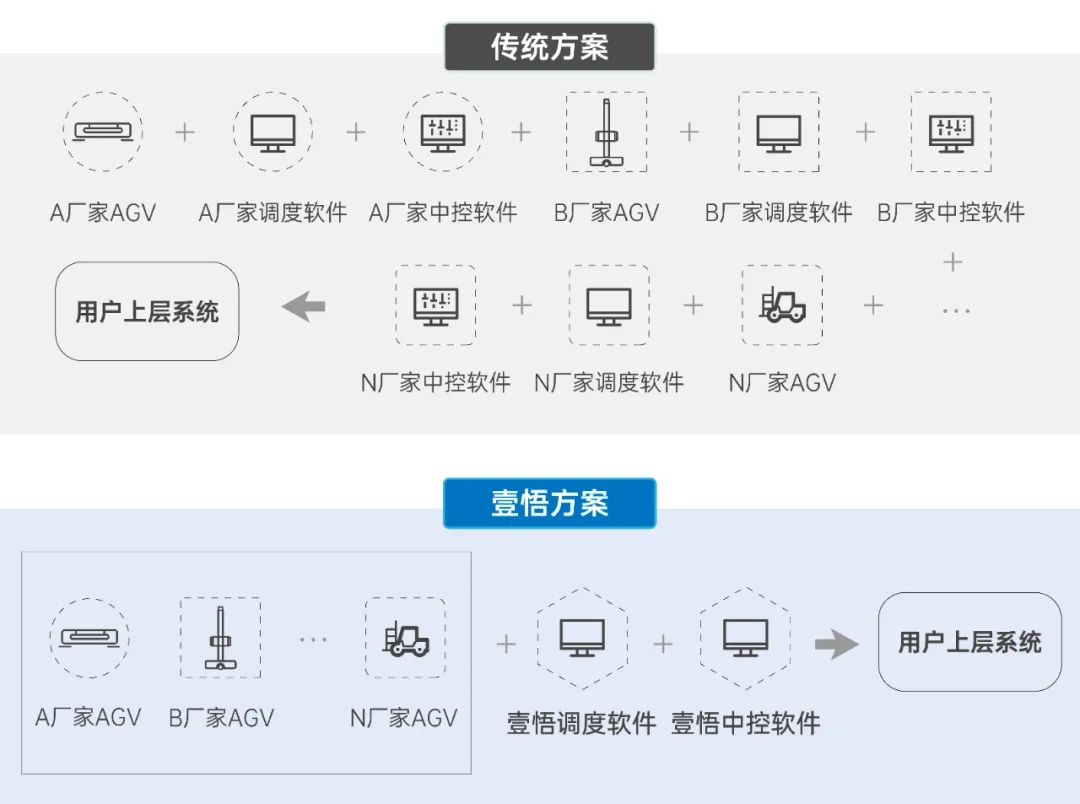This screenshot has height=804, width=1080.
Task: Click the B厂家AGV label in 壹悟方案
Action: pos(221,718)
